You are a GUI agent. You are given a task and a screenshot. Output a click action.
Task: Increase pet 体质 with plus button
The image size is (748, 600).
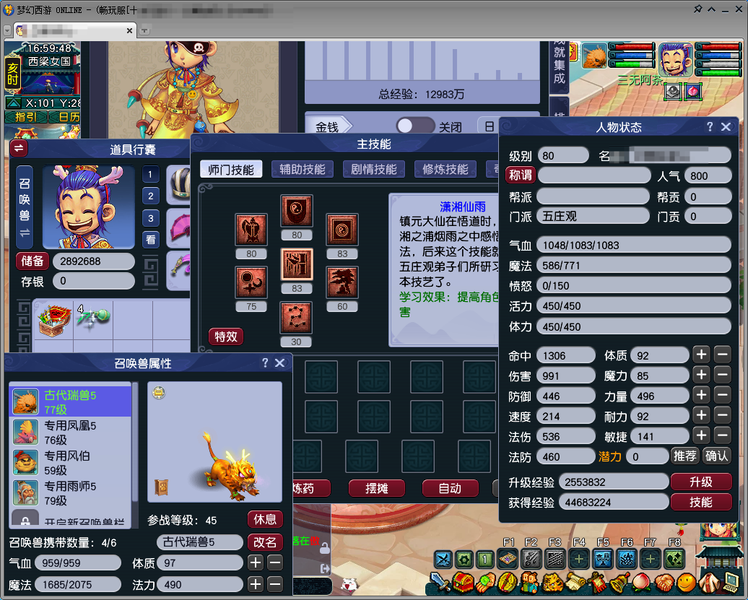click(256, 563)
